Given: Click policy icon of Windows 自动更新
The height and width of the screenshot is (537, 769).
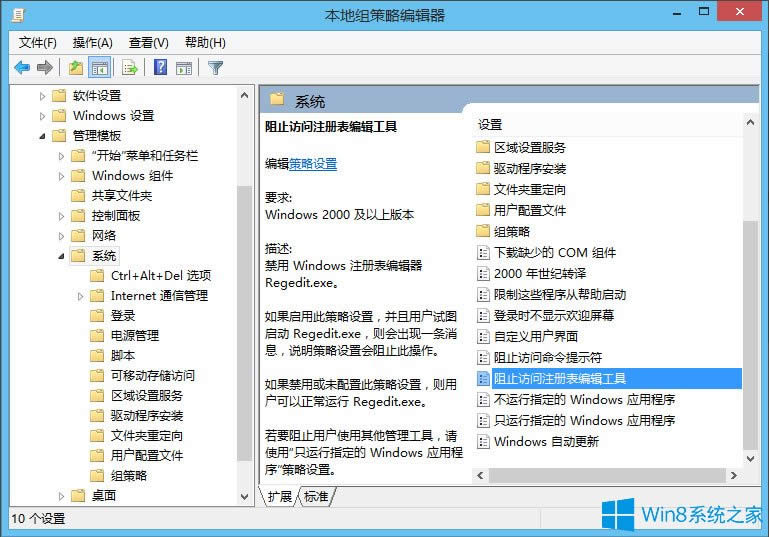Looking at the screenshot, I should (483, 441).
